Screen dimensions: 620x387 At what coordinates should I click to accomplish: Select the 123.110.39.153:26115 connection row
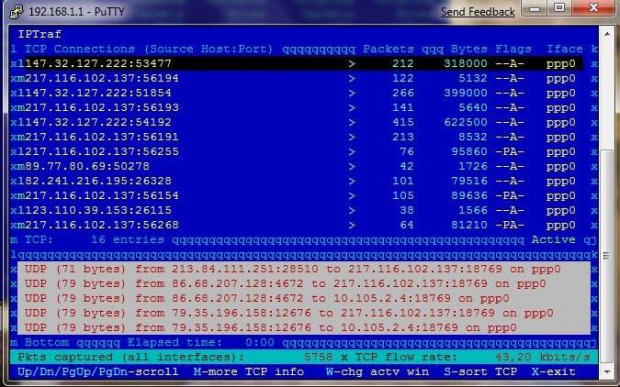click(x=303, y=210)
